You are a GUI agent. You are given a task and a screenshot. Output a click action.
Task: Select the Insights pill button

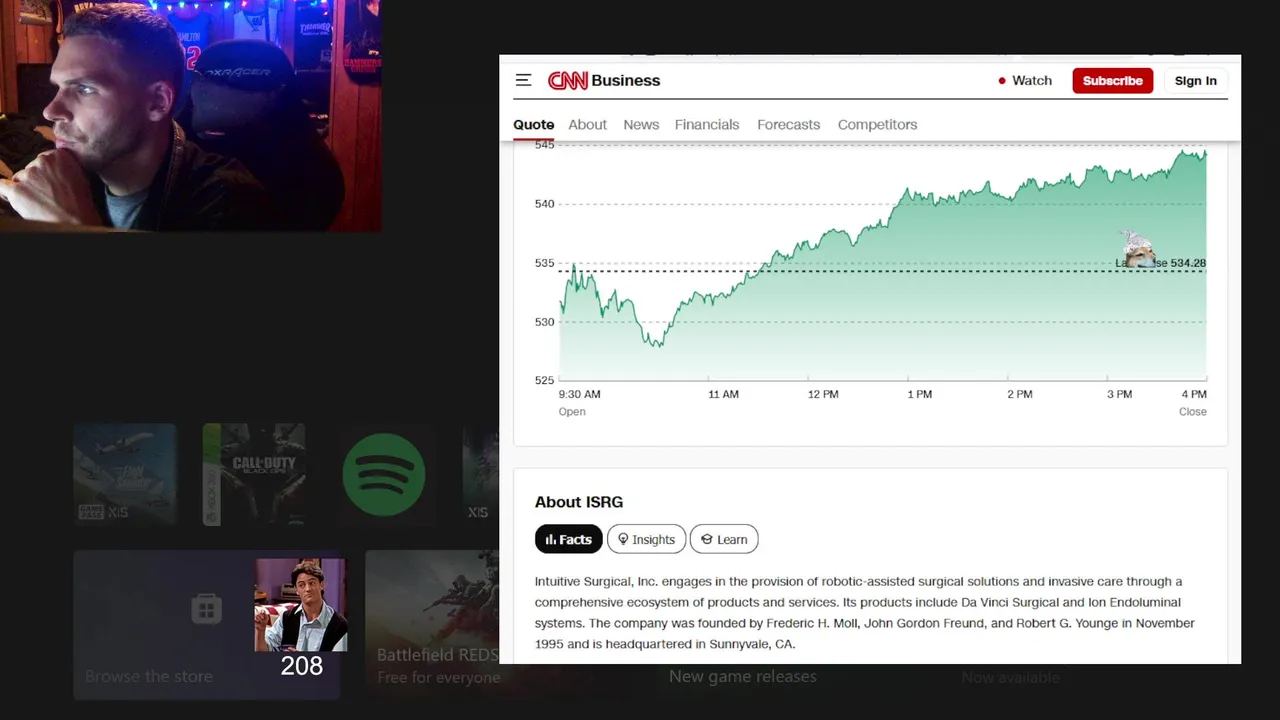[646, 539]
